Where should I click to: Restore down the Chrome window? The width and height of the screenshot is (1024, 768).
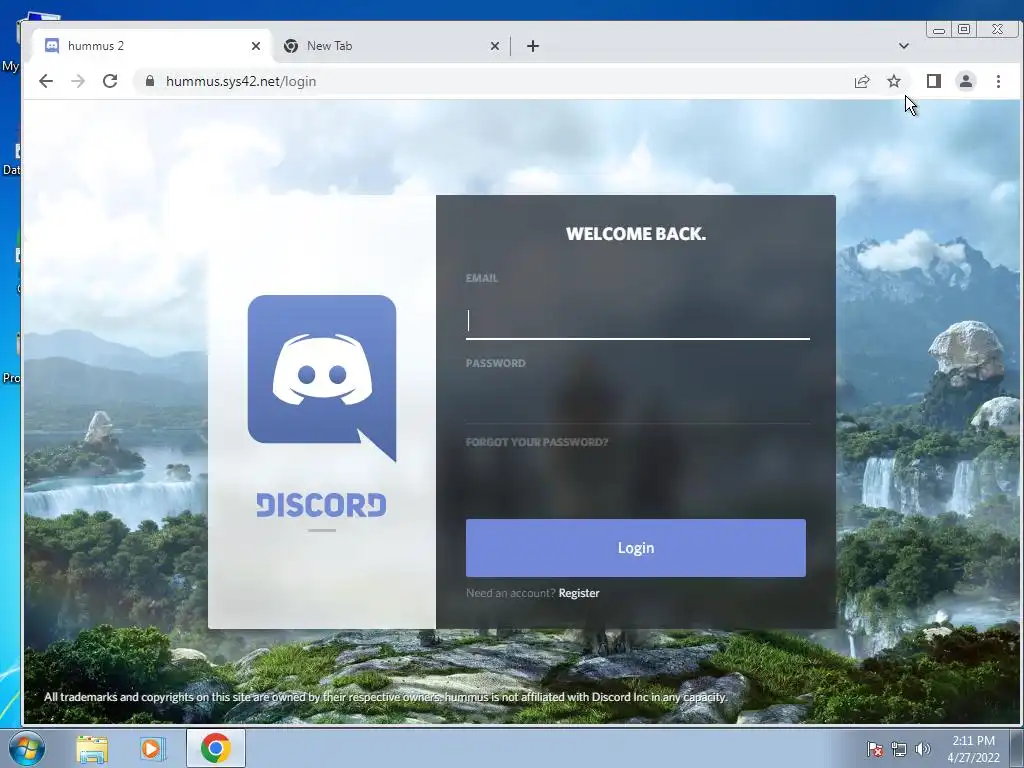(964, 29)
